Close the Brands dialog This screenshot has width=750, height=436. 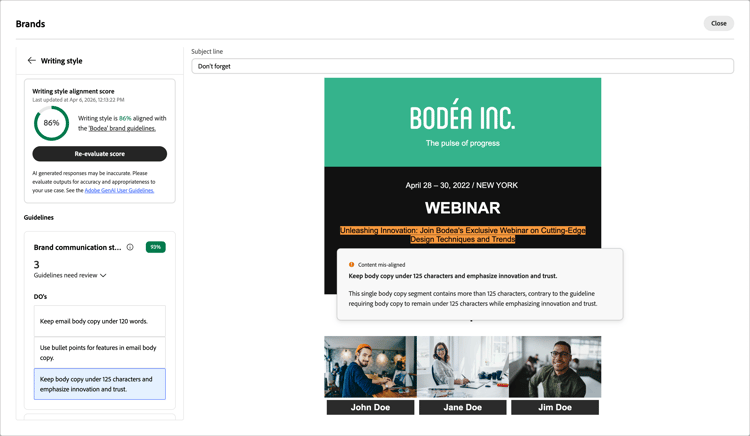(718, 23)
